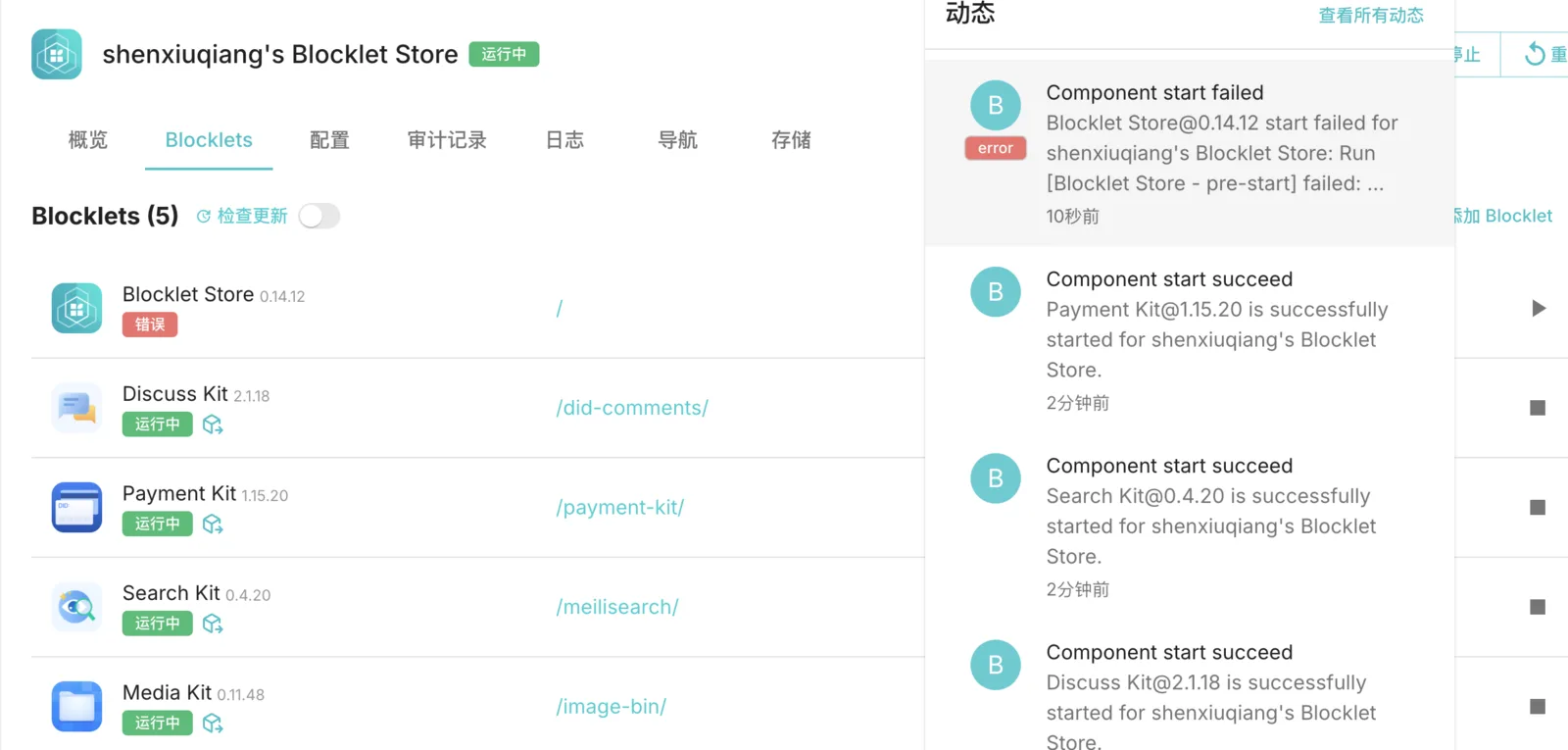Switch to the 概览 tab
The width and height of the screenshot is (1568, 750).
[x=88, y=140]
